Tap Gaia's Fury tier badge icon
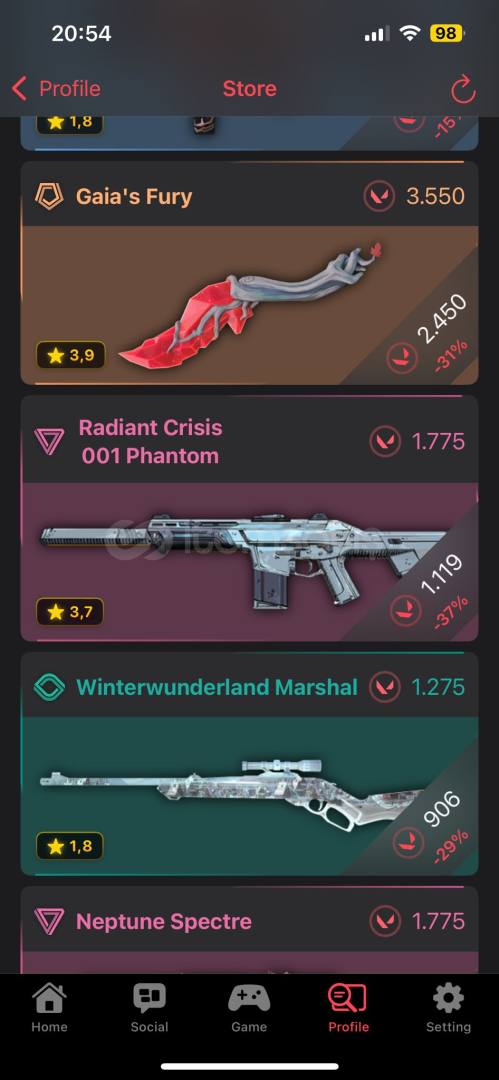This screenshot has width=499, height=1080. [50, 196]
